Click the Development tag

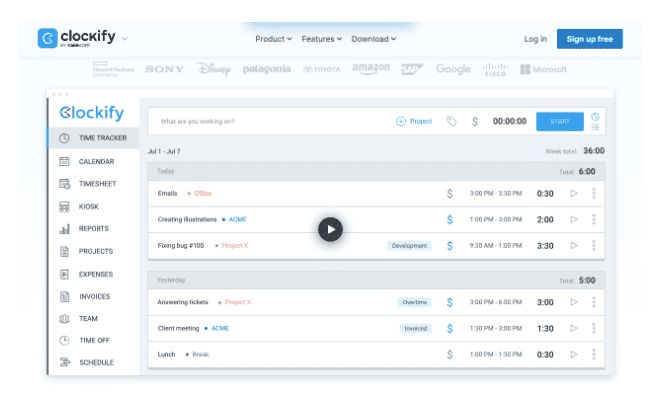click(x=409, y=246)
